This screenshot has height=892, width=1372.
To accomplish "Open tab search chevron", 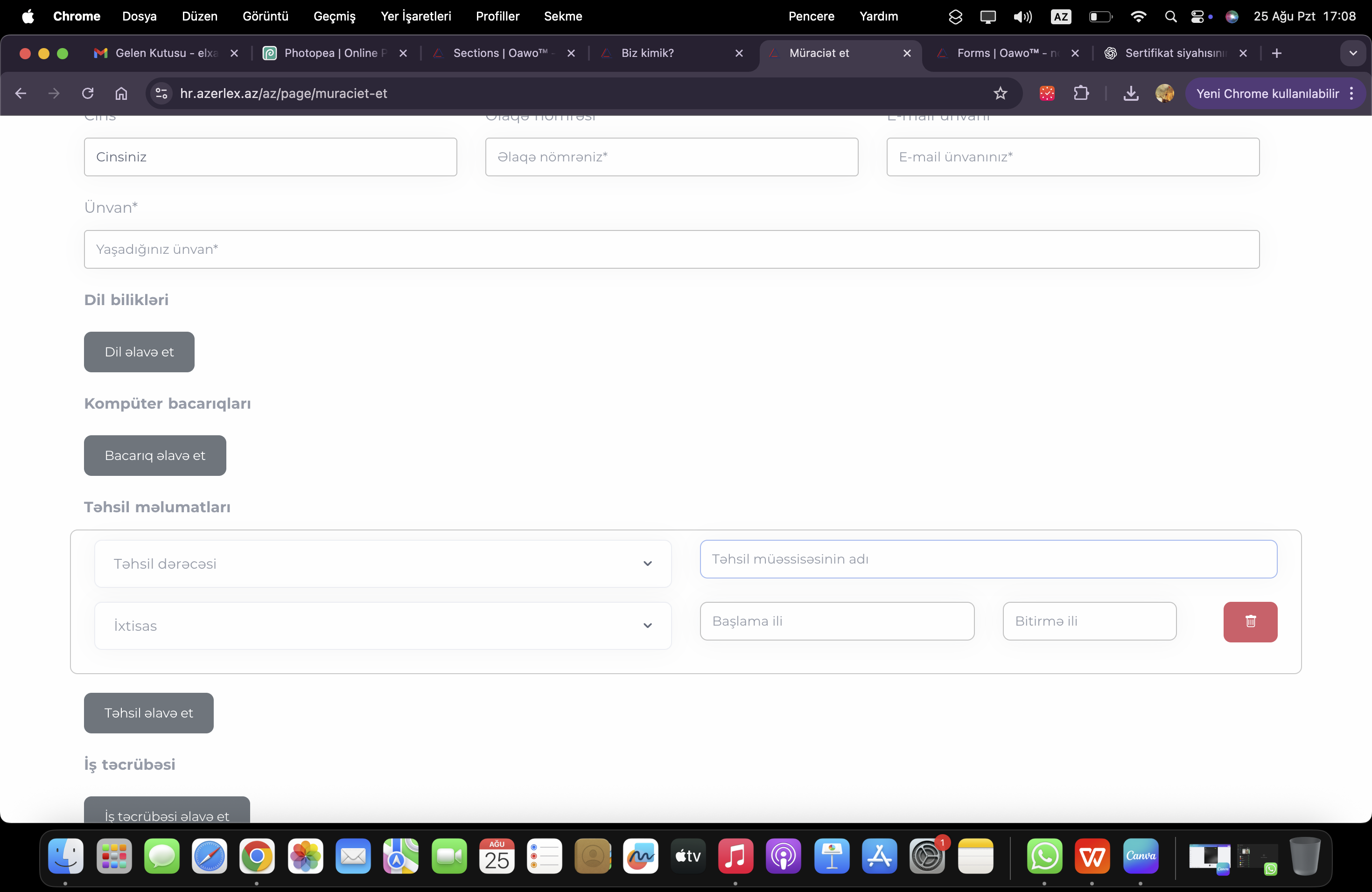I will (x=1353, y=53).
